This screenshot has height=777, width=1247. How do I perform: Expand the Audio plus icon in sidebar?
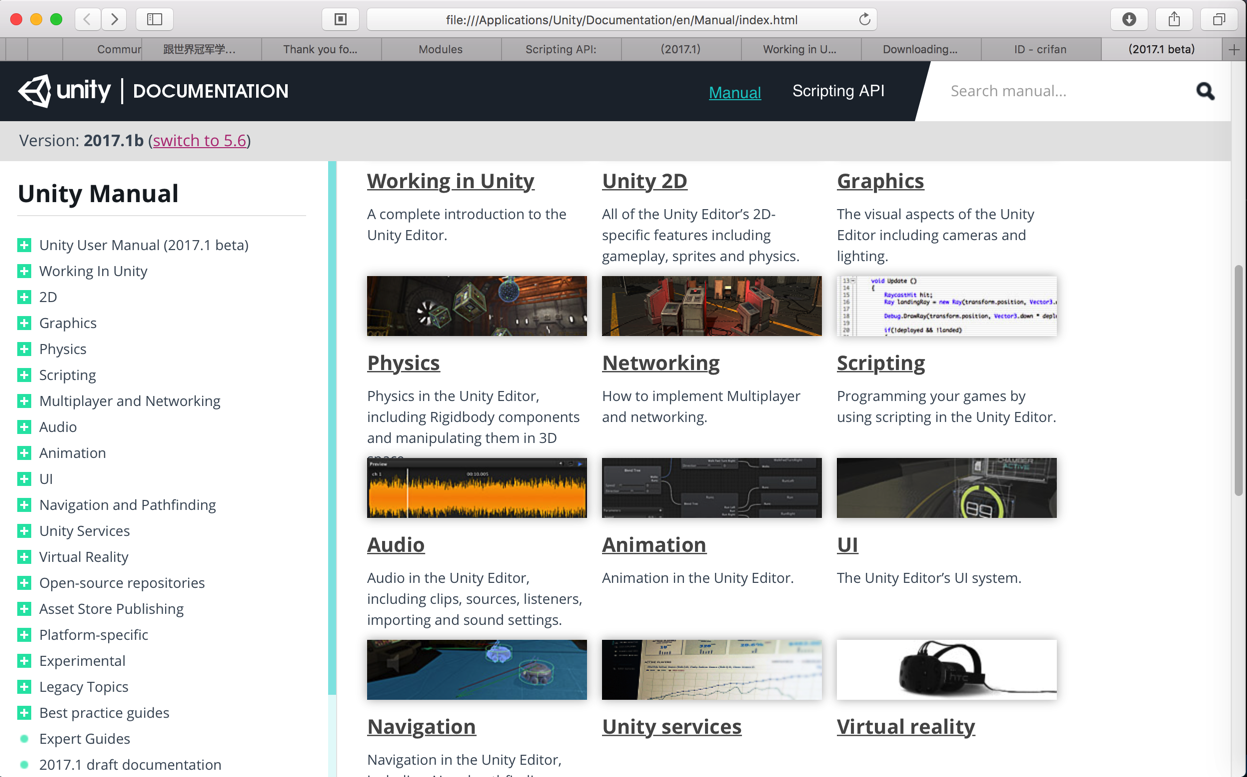point(24,427)
